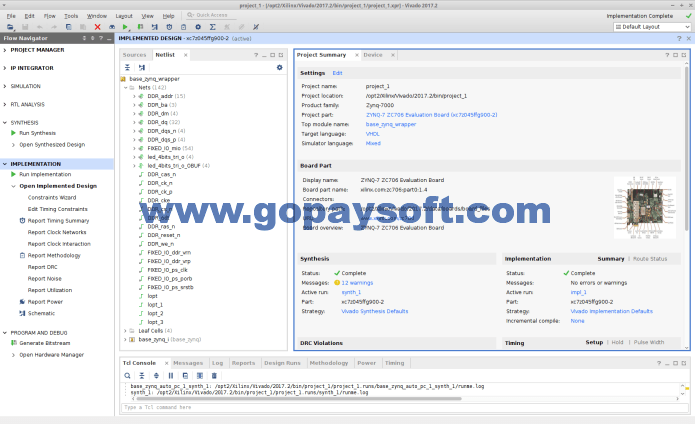Open Netlist panel settings gear
This screenshot has height=424, width=695.
tap(280, 67)
